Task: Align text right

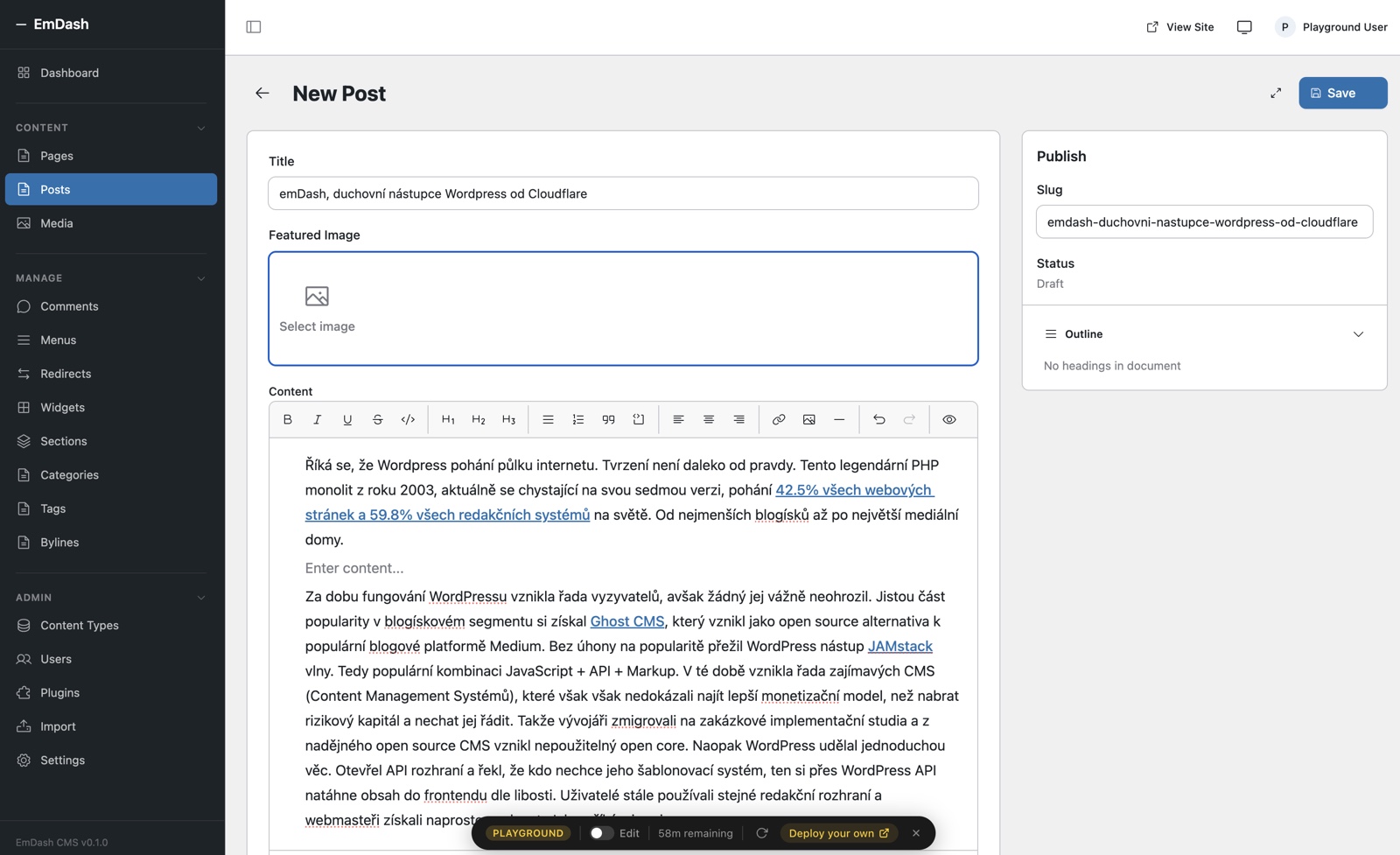Action: [x=739, y=420]
